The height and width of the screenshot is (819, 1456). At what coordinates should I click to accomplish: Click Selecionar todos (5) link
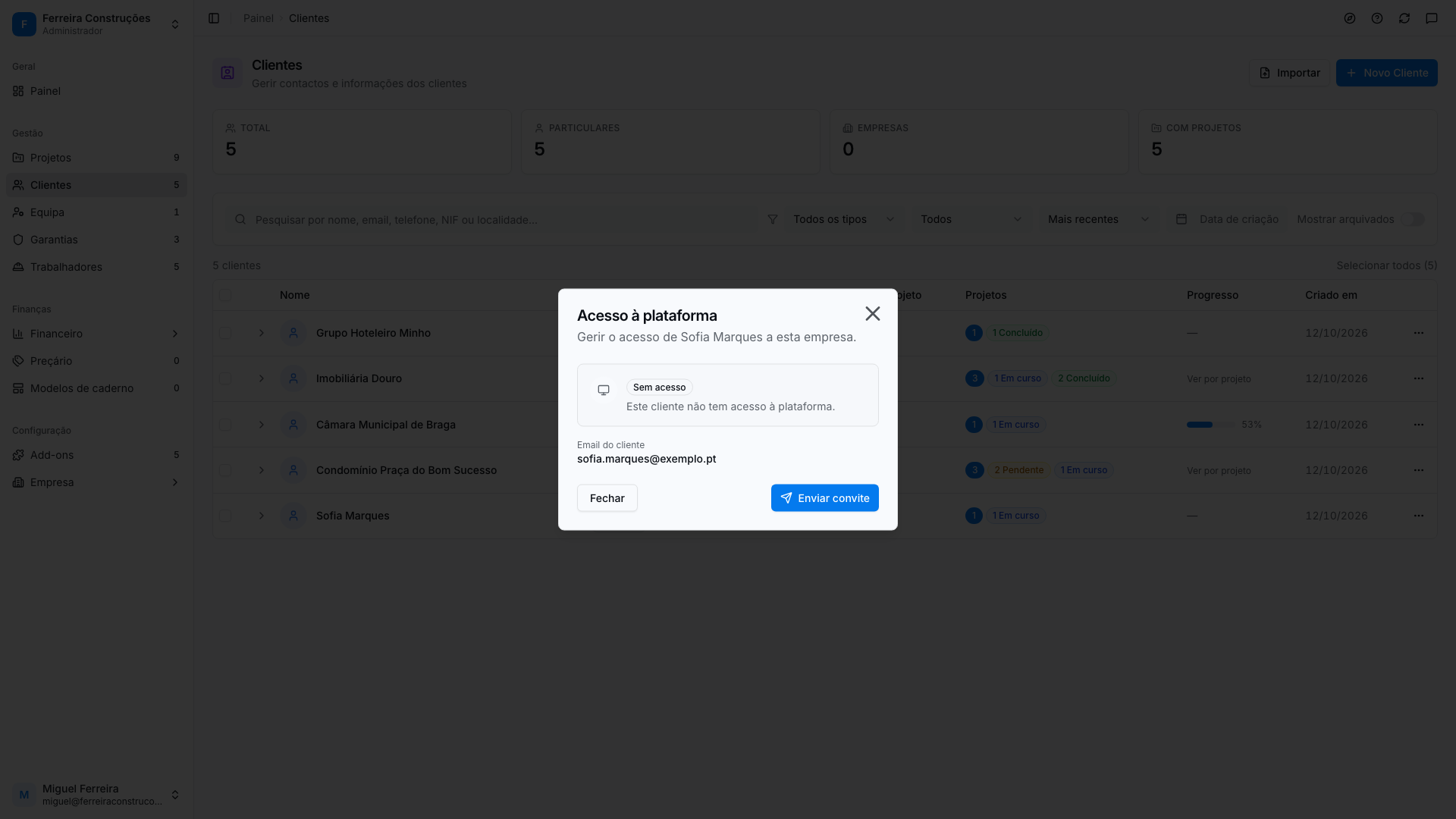click(x=1386, y=265)
